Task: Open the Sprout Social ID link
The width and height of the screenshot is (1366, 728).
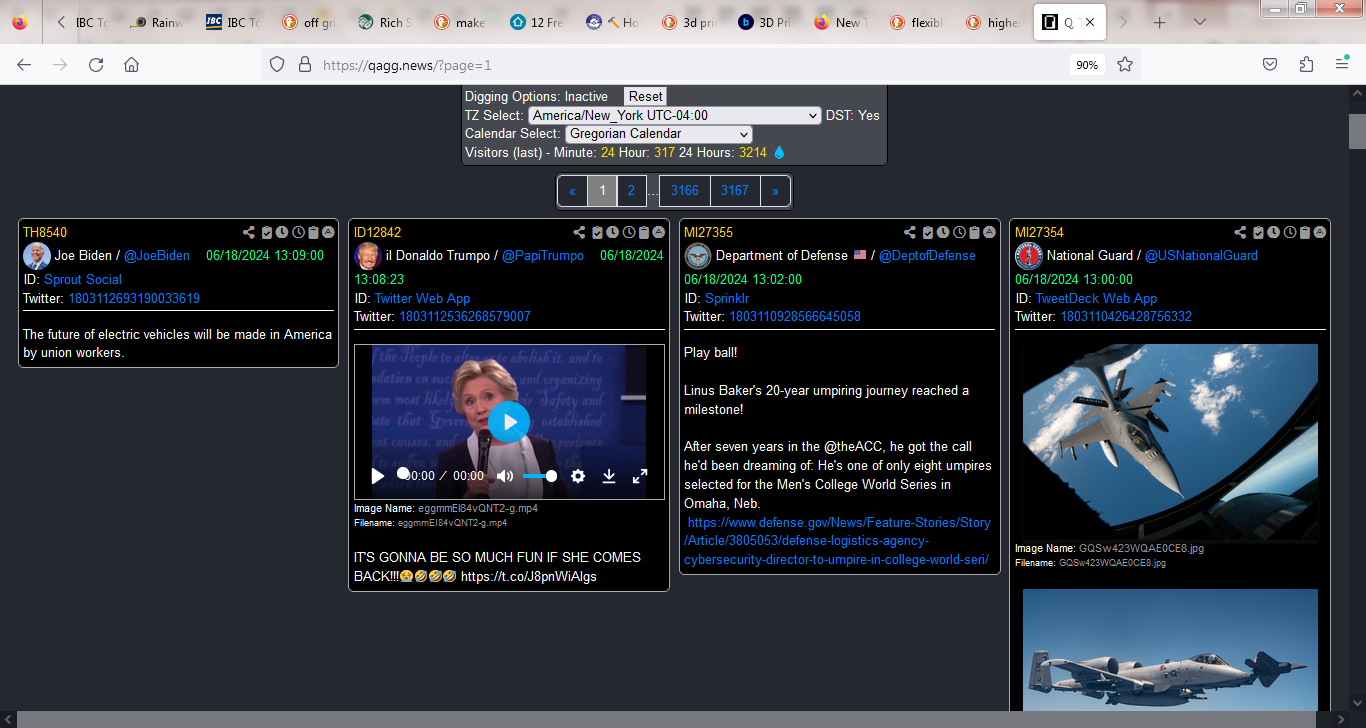Action: 83,279
